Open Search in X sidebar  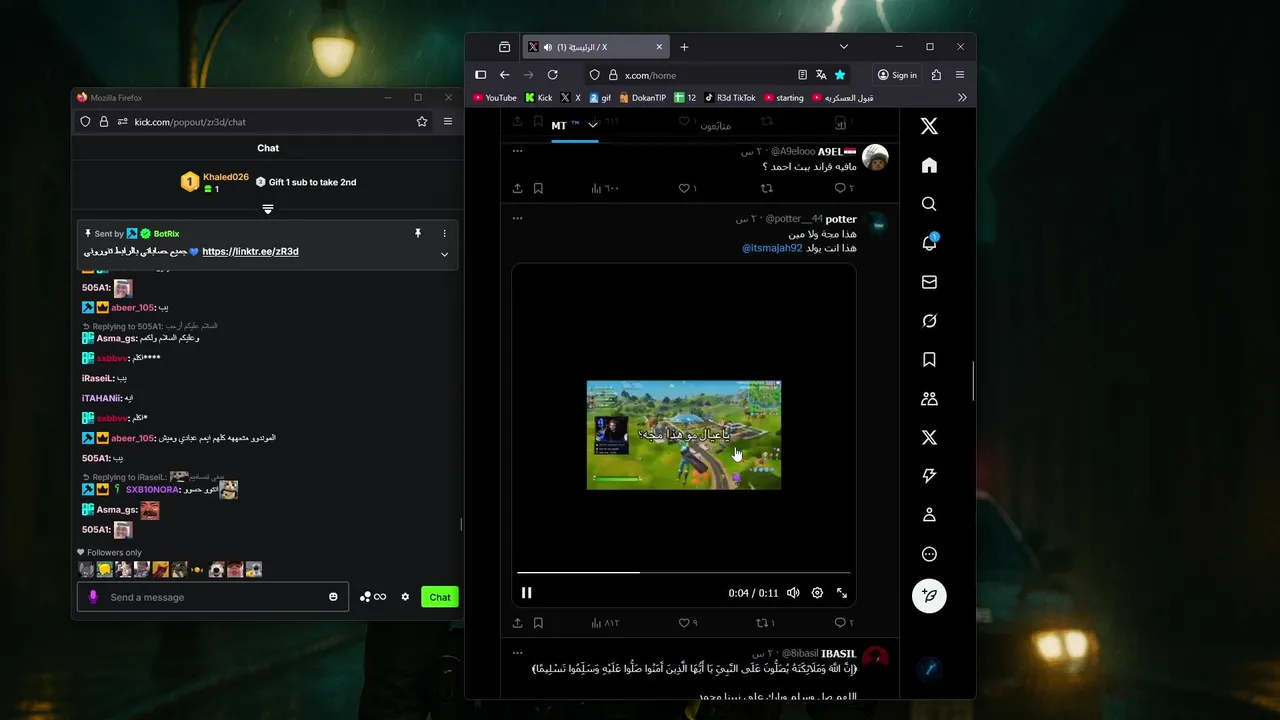(929, 204)
